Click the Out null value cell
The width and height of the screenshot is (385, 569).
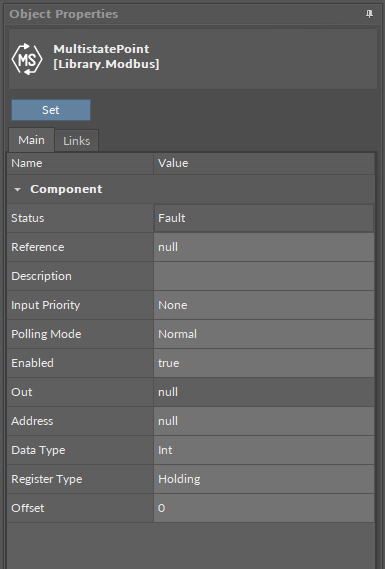point(264,392)
